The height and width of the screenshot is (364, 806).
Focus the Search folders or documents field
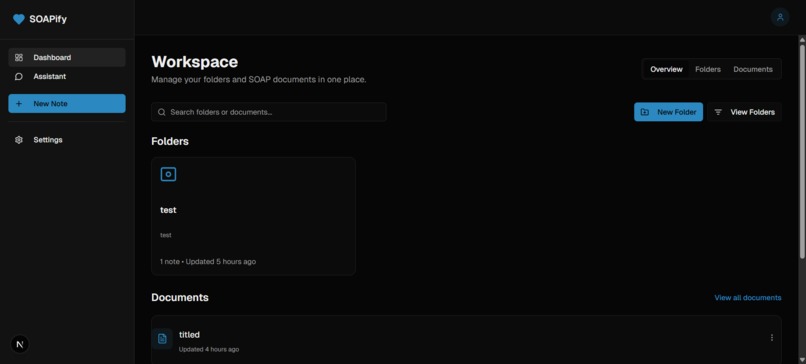point(269,112)
